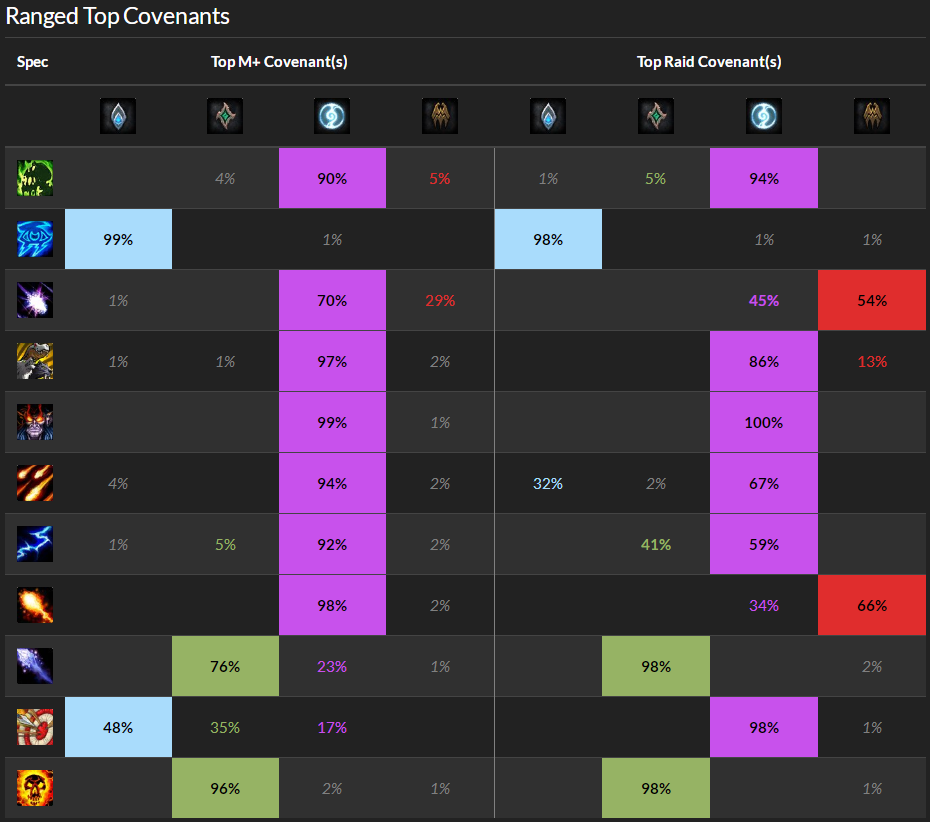Click the Spec column header
This screenshot has width=930, height=822.
32,62
